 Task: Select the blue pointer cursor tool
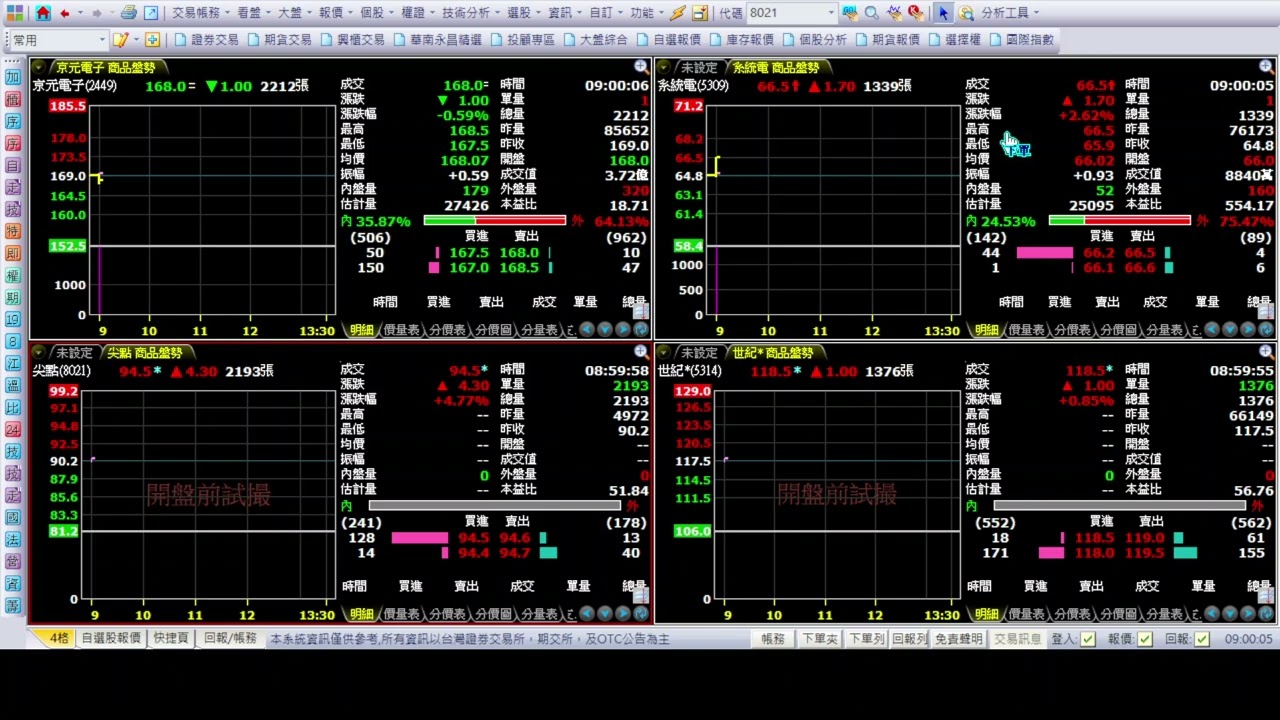[x=943, y=13]
